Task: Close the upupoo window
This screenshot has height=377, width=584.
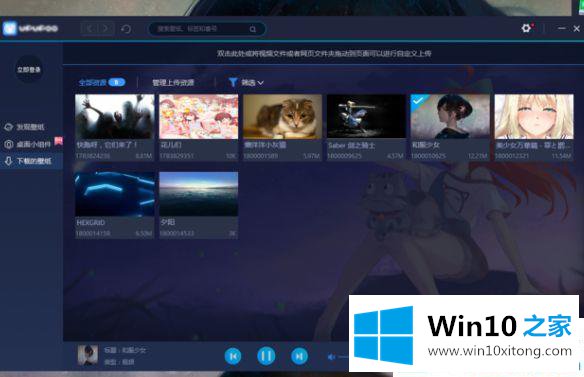Action: click(x=577, y=28)
